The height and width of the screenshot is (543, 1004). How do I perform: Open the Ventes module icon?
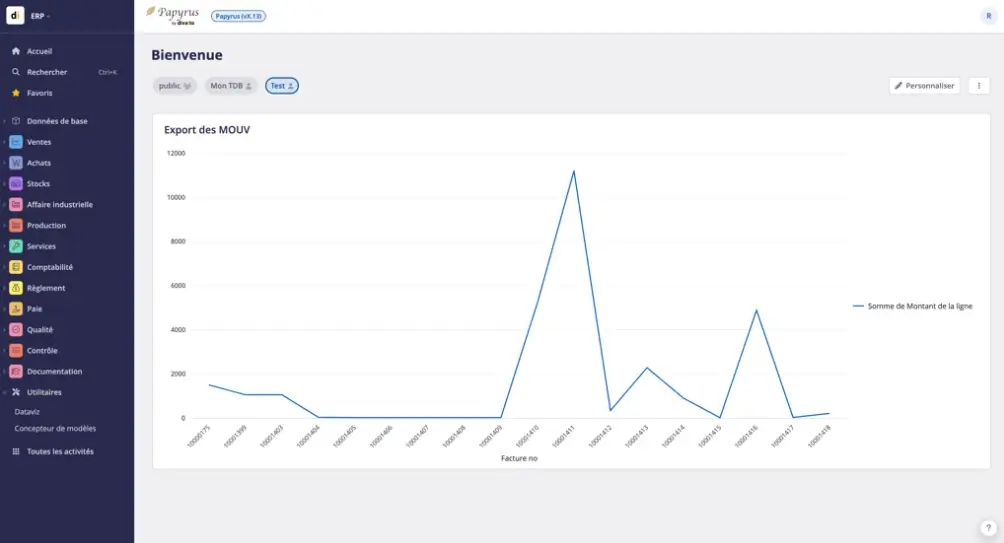tap(16, 142)
